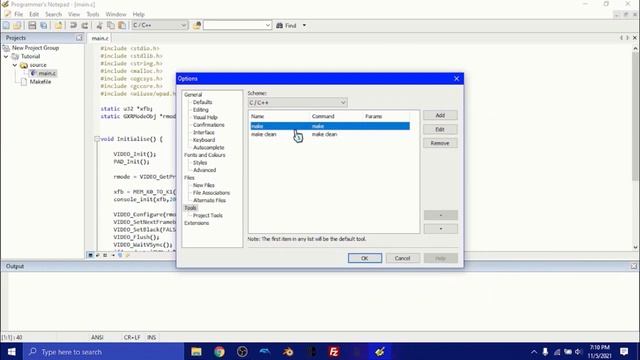Click the Save All toolbar icon
The height and width of the screenshot is (360, 640).
point(43,25)
